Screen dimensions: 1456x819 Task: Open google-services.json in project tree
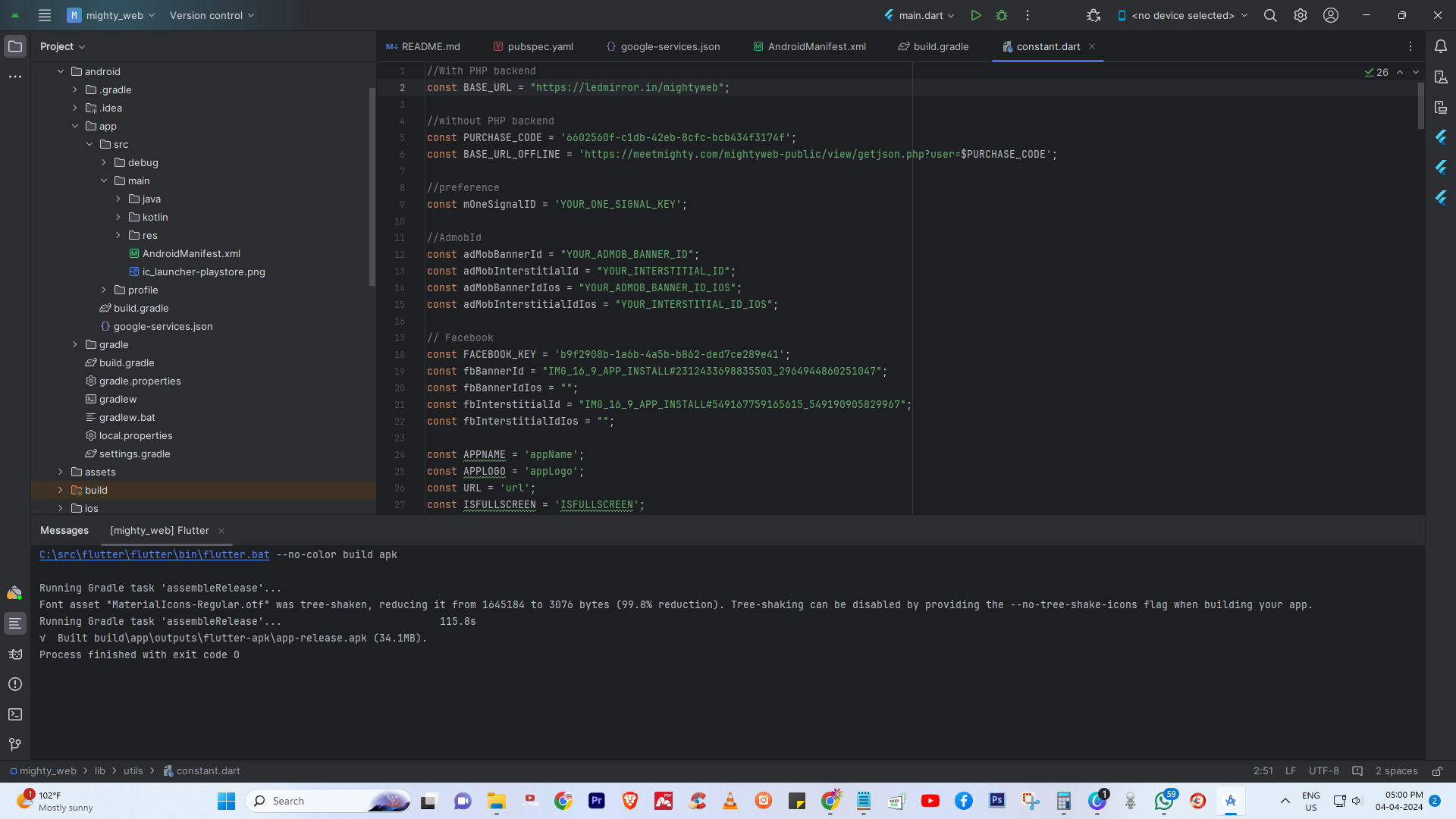[x=162, y=326]
